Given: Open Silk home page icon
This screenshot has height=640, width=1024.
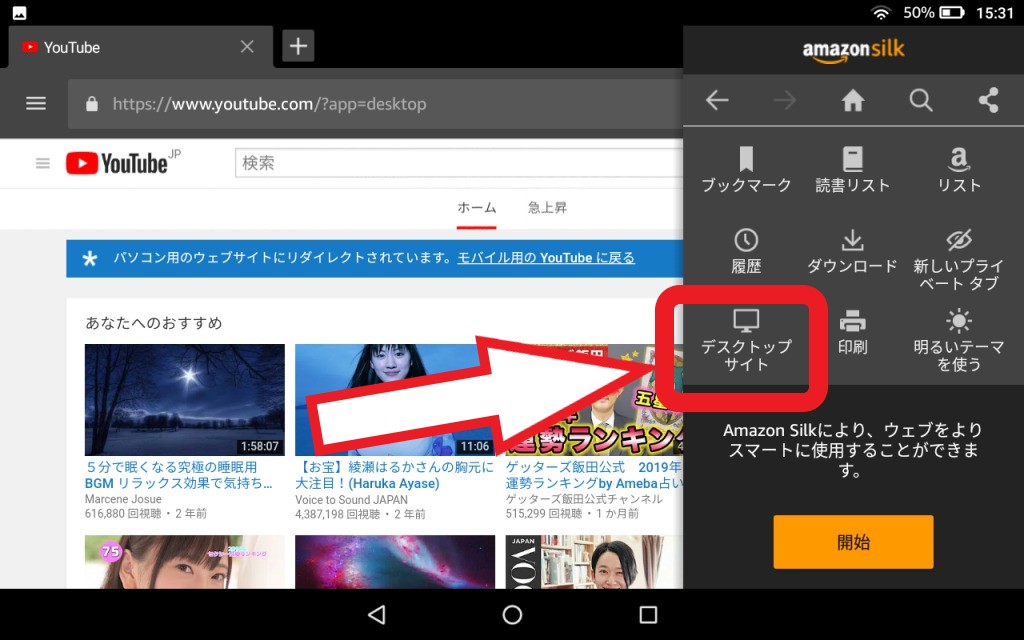Looking at the screenshot, I should point(853,100).
